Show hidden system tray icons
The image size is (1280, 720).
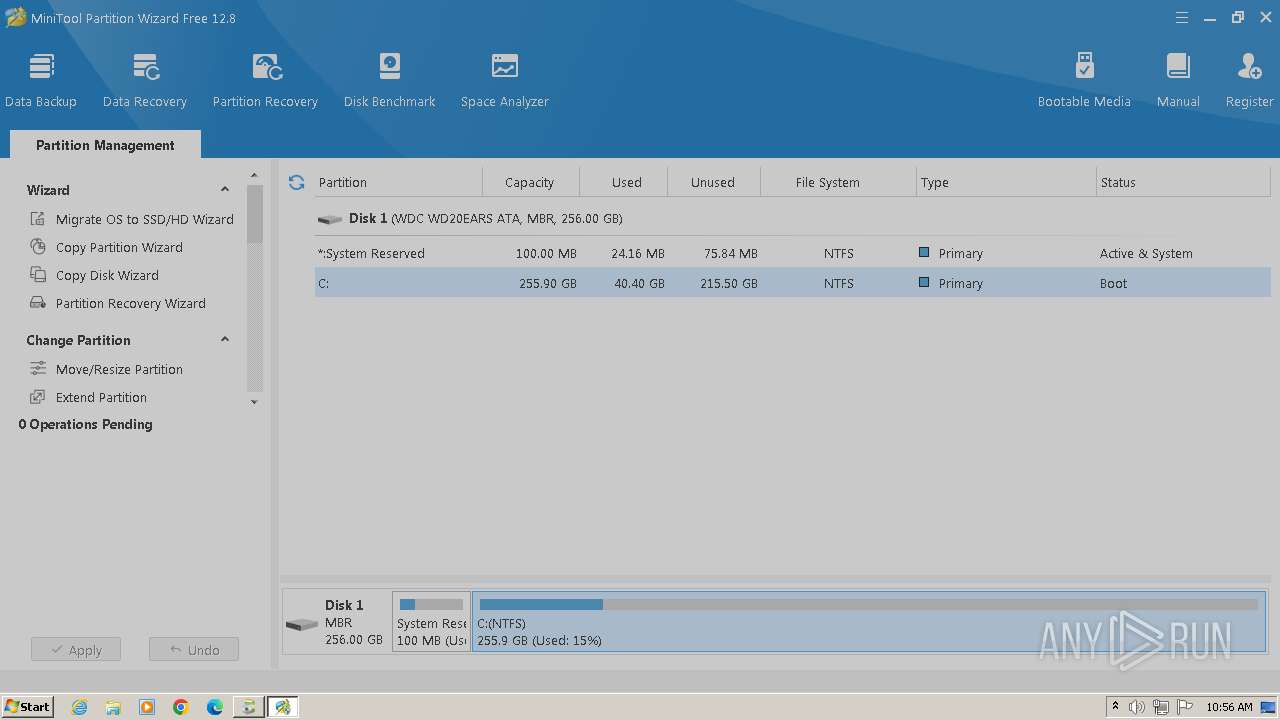click(x=1116, y=707)
